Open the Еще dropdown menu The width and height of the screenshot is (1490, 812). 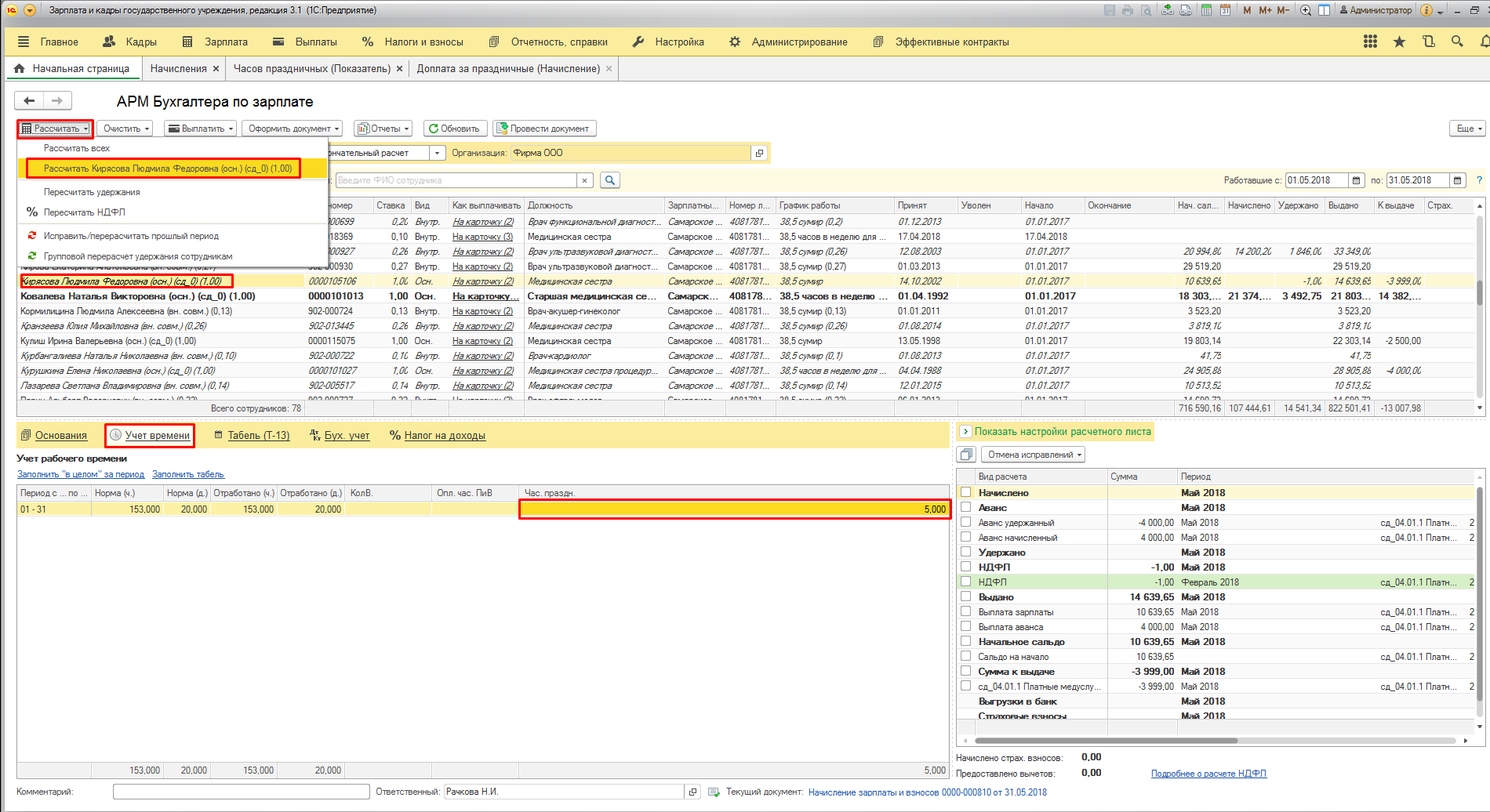1467,129
